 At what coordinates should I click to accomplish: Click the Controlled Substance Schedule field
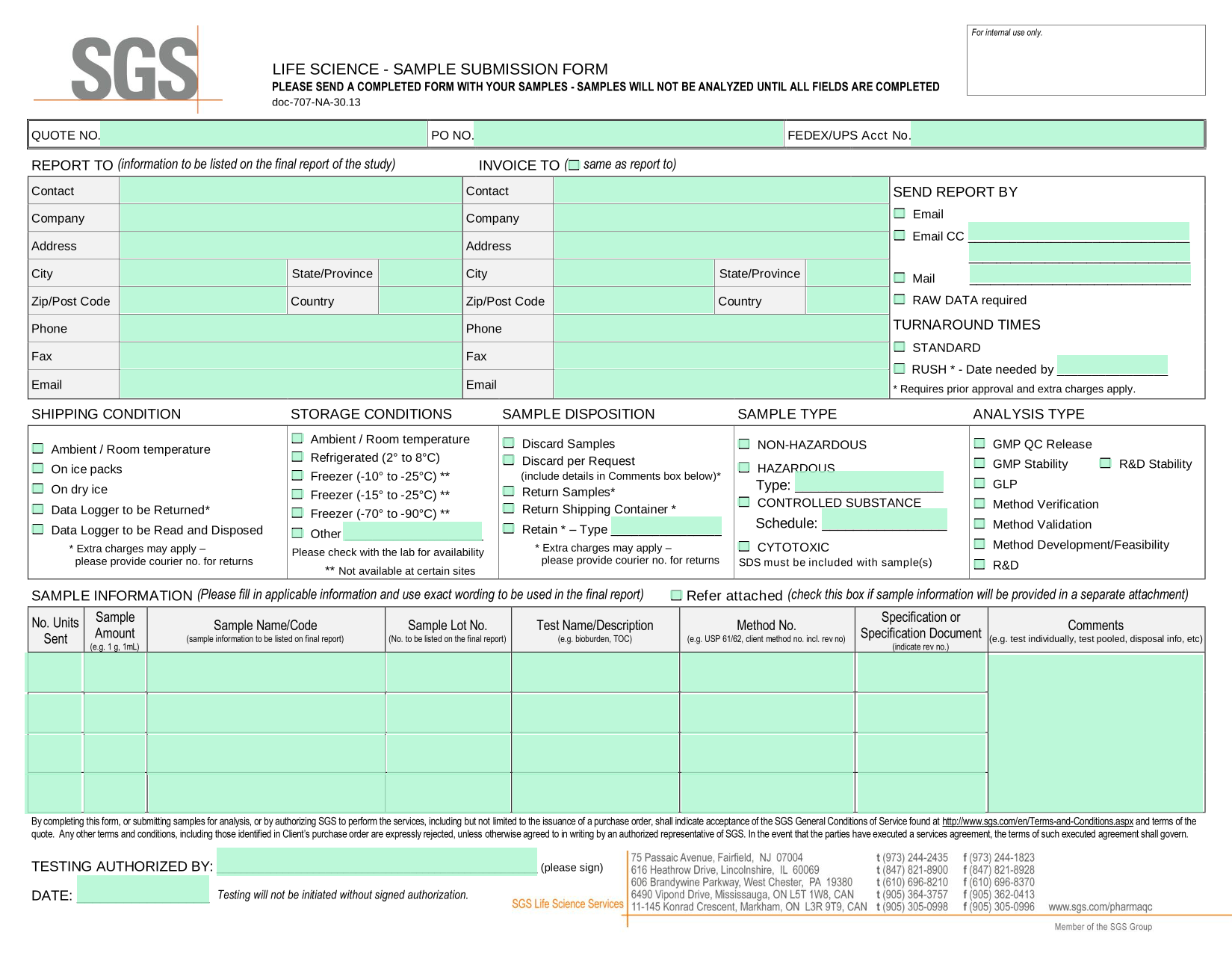(x=884, y=519)
